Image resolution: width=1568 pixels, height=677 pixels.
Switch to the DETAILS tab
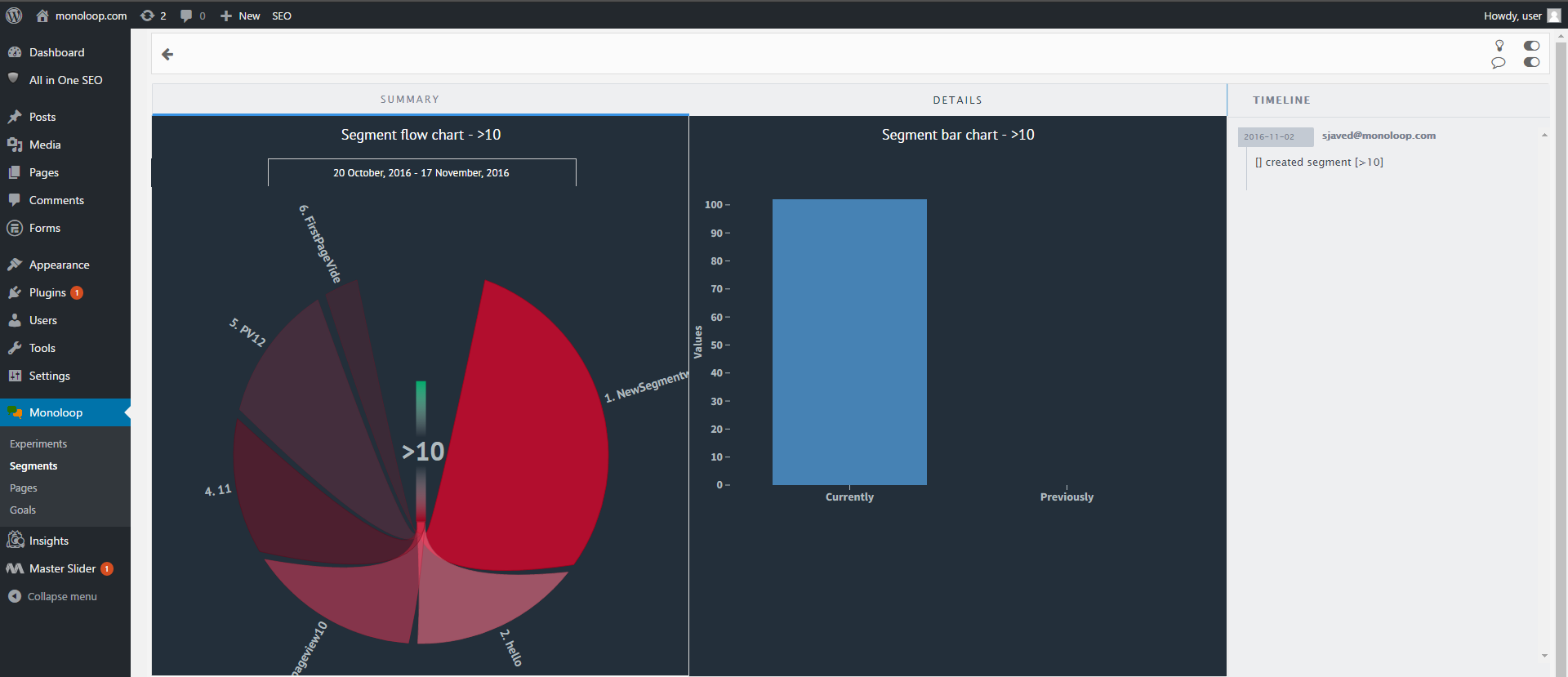pyautogui.click(x=957, y=100)
